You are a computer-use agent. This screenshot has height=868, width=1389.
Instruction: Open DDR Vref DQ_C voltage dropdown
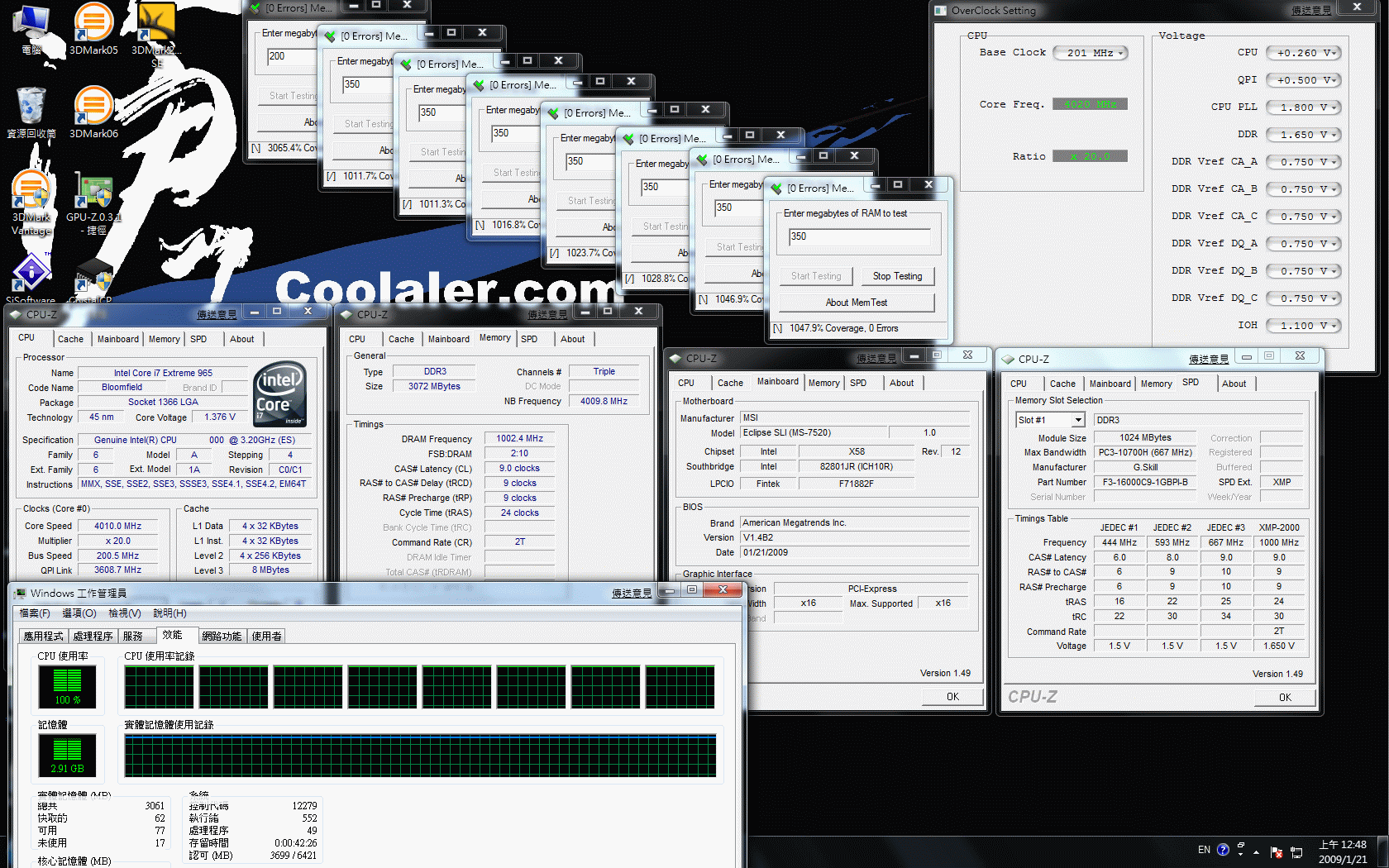coord(1303,298)
